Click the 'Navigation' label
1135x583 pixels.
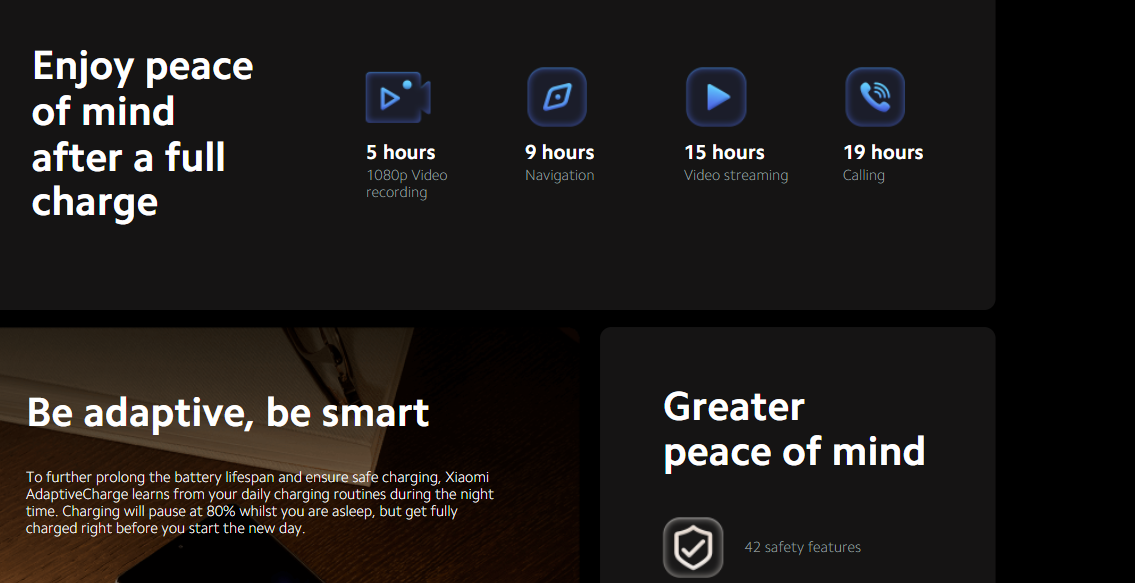tap(560, 175)
